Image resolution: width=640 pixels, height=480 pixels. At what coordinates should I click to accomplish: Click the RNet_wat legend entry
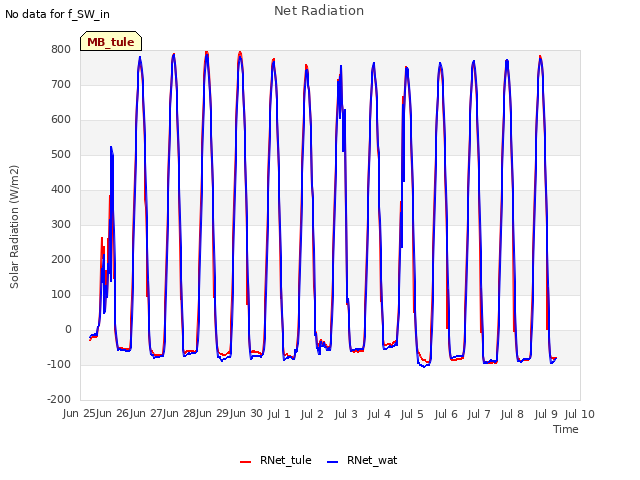(362, 460)
